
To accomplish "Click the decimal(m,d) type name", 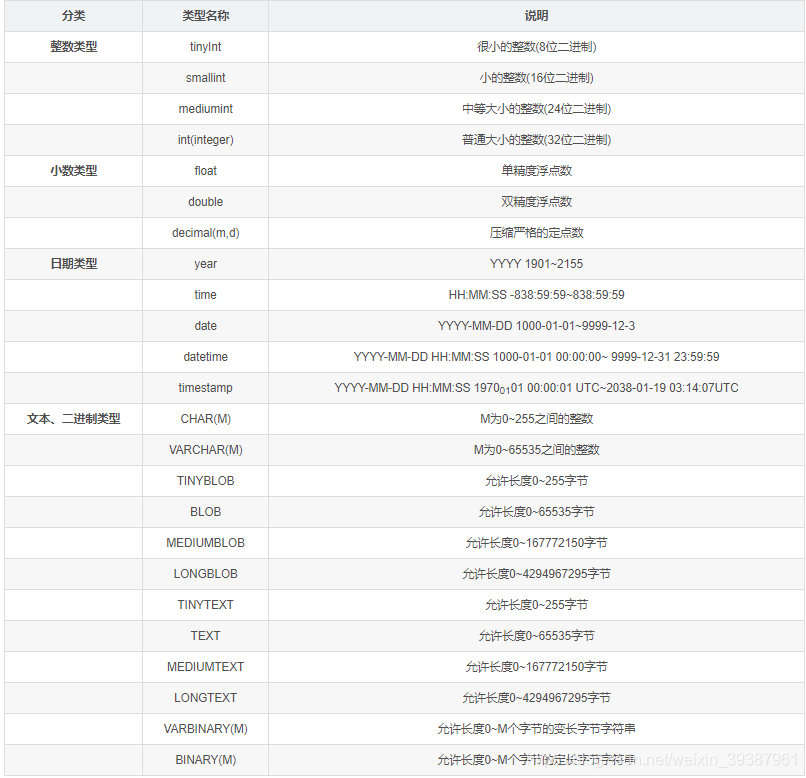I will (x=206, y=233).
